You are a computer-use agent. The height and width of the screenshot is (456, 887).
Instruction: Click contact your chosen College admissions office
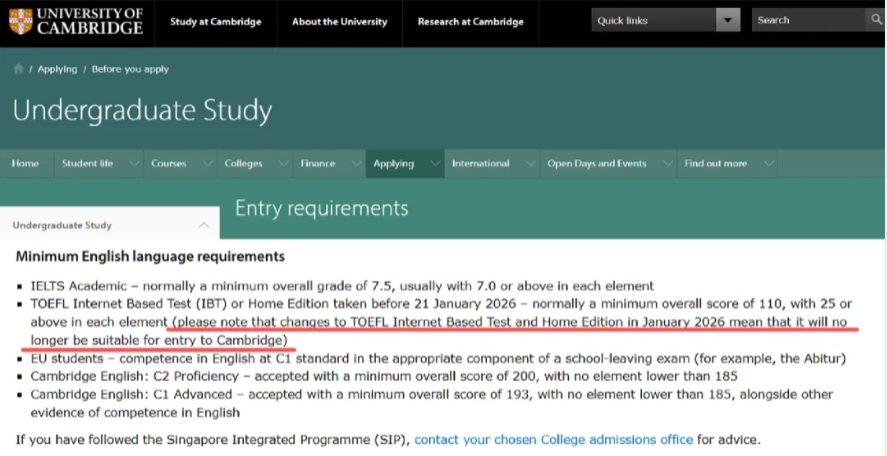[x=553, y=439]
